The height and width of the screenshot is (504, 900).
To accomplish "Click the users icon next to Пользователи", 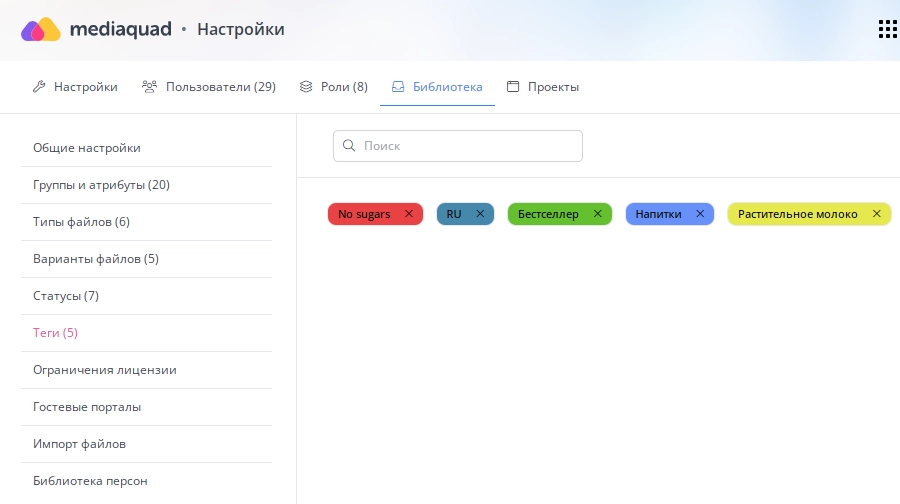I will (x=149, y=87).
